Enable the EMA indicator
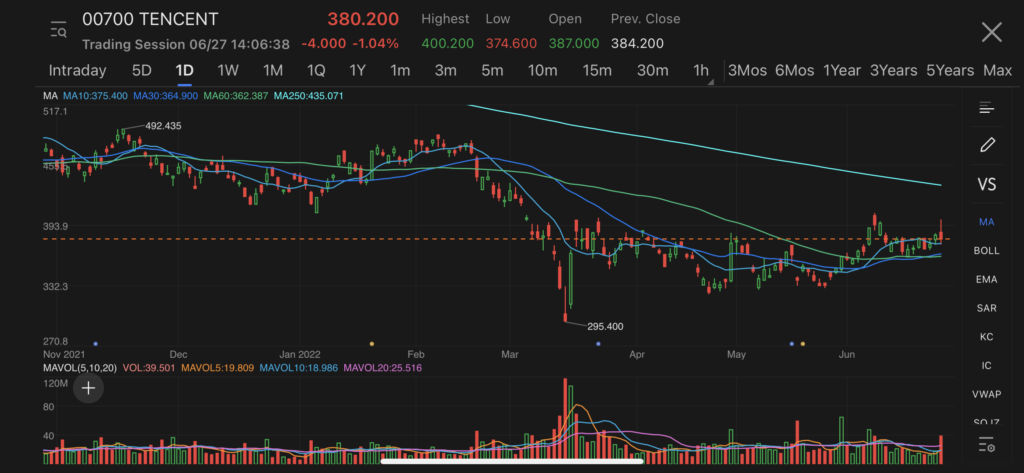The width and height of the screenshot is (1024, 473). (x=987, y=279)
